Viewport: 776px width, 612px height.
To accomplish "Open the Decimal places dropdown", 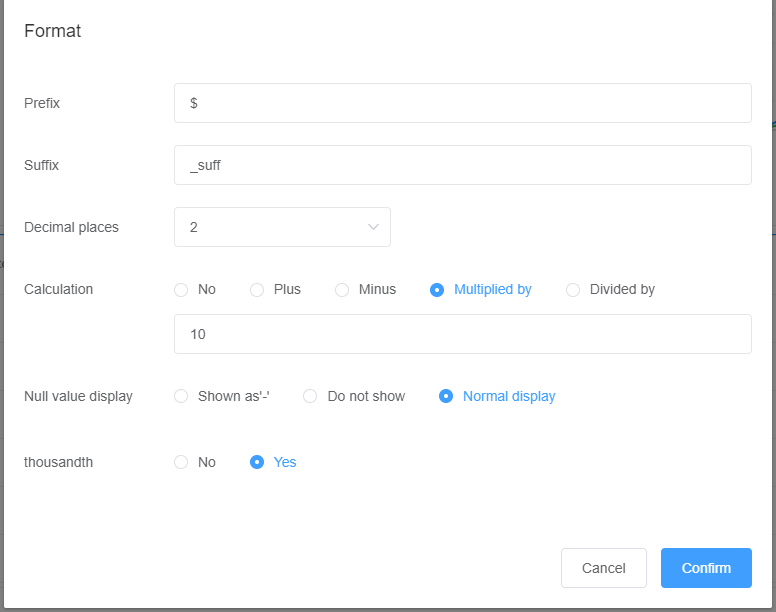I will (282, 227).
